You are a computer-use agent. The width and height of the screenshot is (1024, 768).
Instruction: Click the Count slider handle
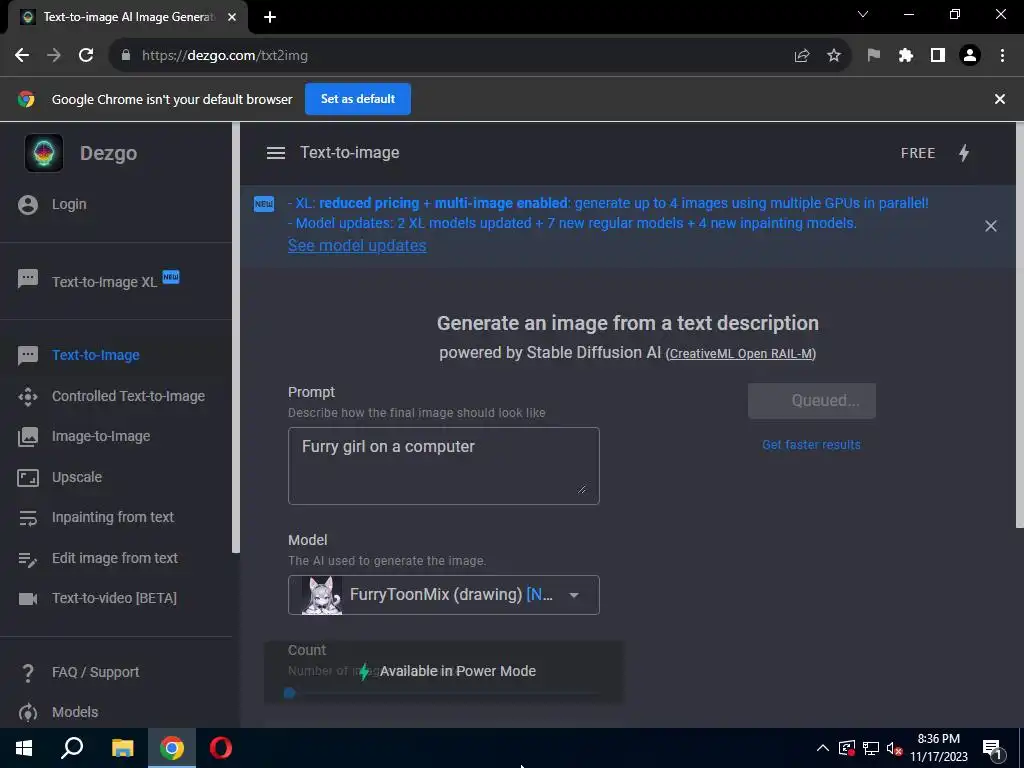coord(290,694)
